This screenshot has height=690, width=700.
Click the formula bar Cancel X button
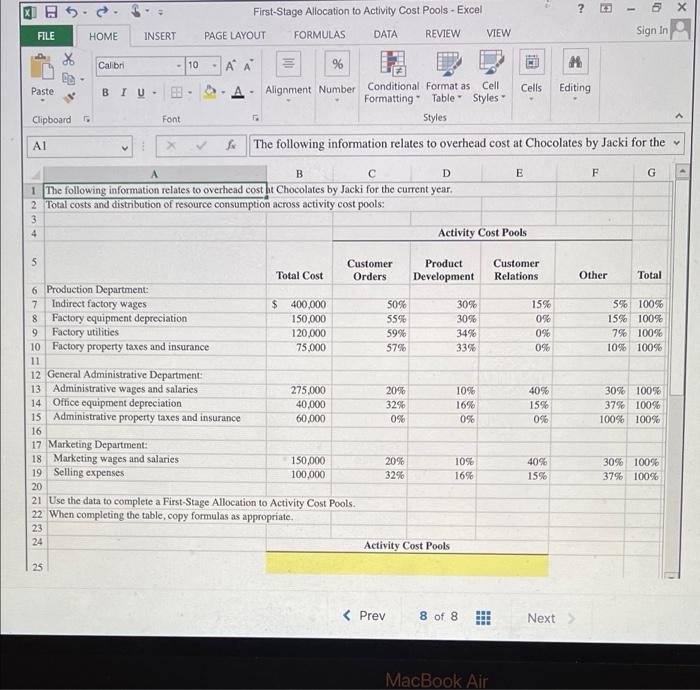coord(171,145)
